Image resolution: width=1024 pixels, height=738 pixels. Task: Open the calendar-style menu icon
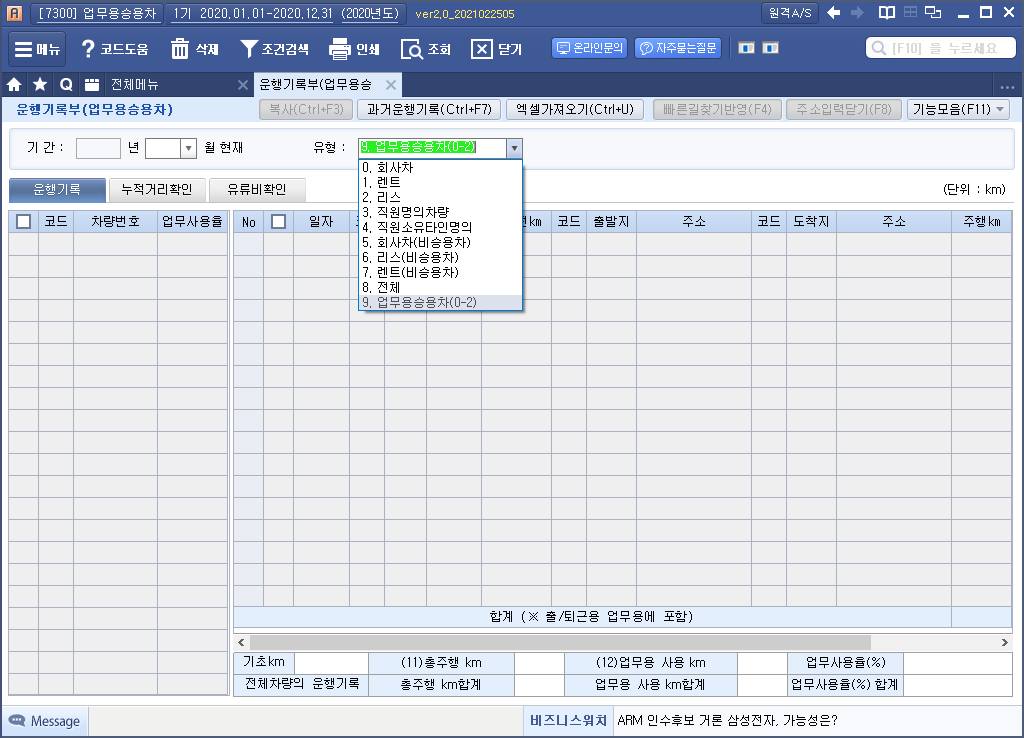91,84
